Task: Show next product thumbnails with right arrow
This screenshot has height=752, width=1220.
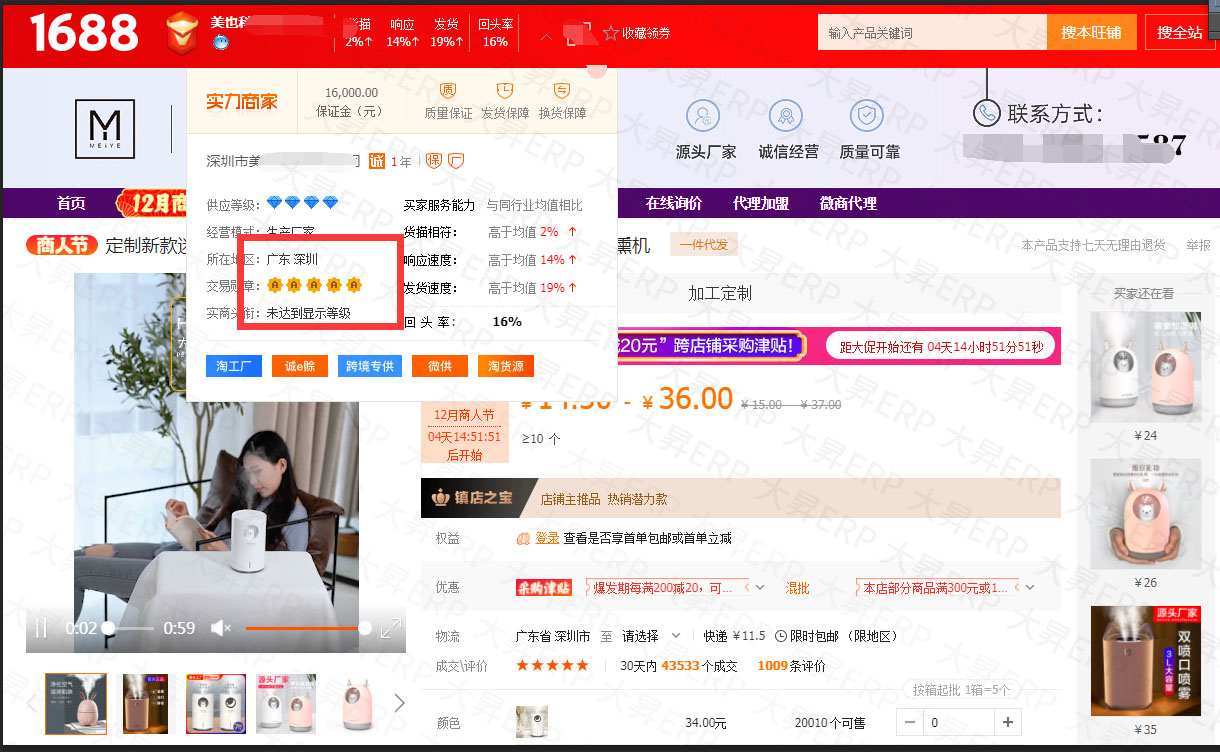Action: tap(400, 702)
